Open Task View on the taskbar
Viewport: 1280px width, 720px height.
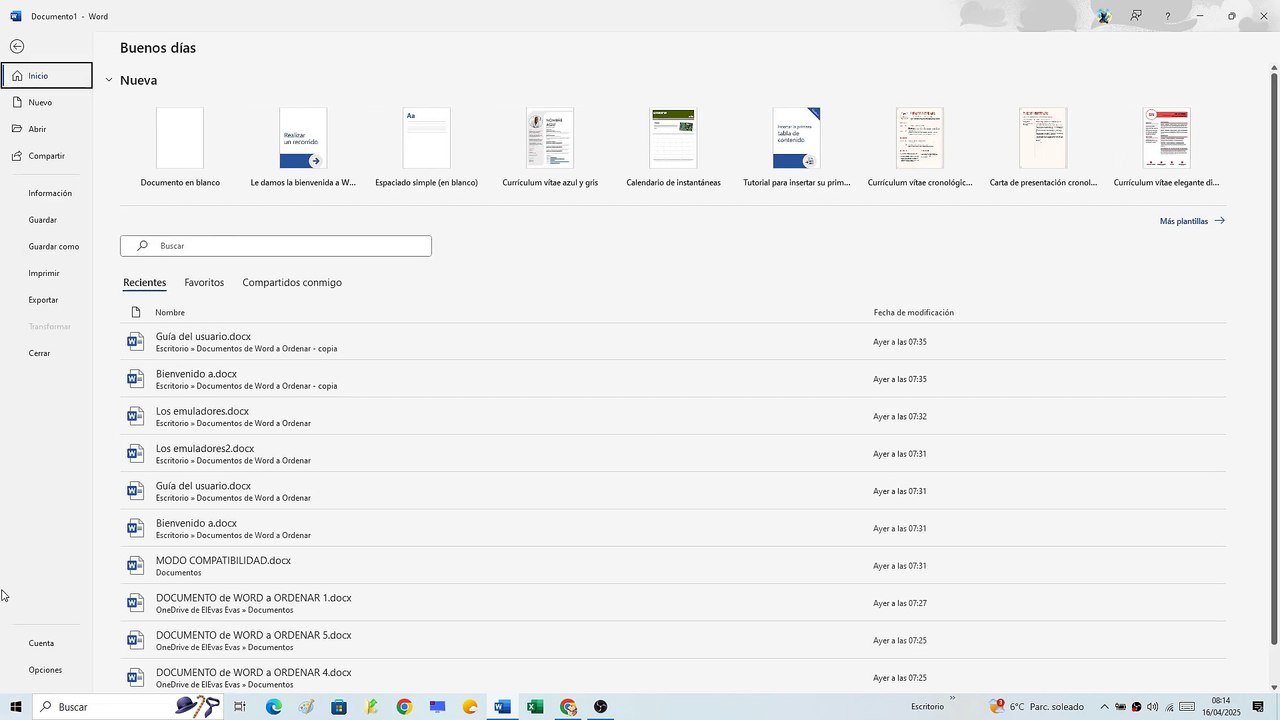tap(240, 707)
